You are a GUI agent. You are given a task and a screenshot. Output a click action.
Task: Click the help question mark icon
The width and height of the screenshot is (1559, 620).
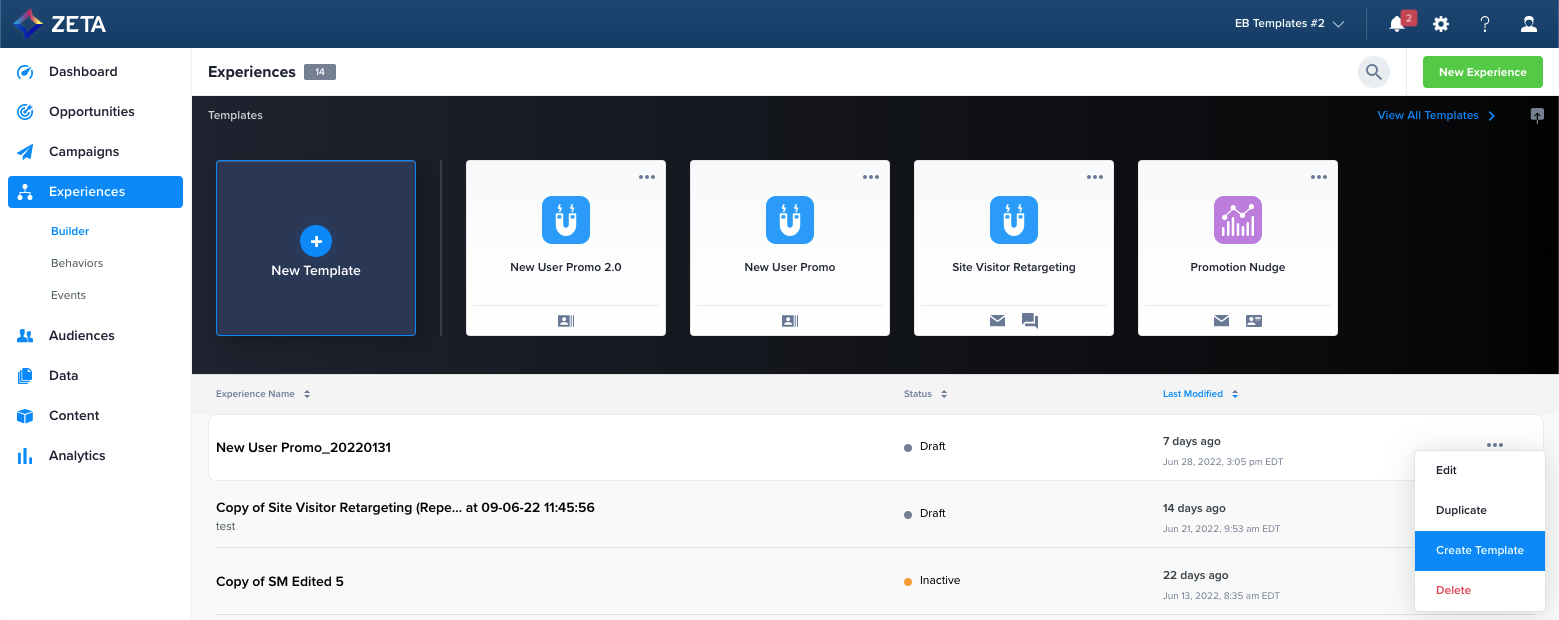[x=1485, y=24]
